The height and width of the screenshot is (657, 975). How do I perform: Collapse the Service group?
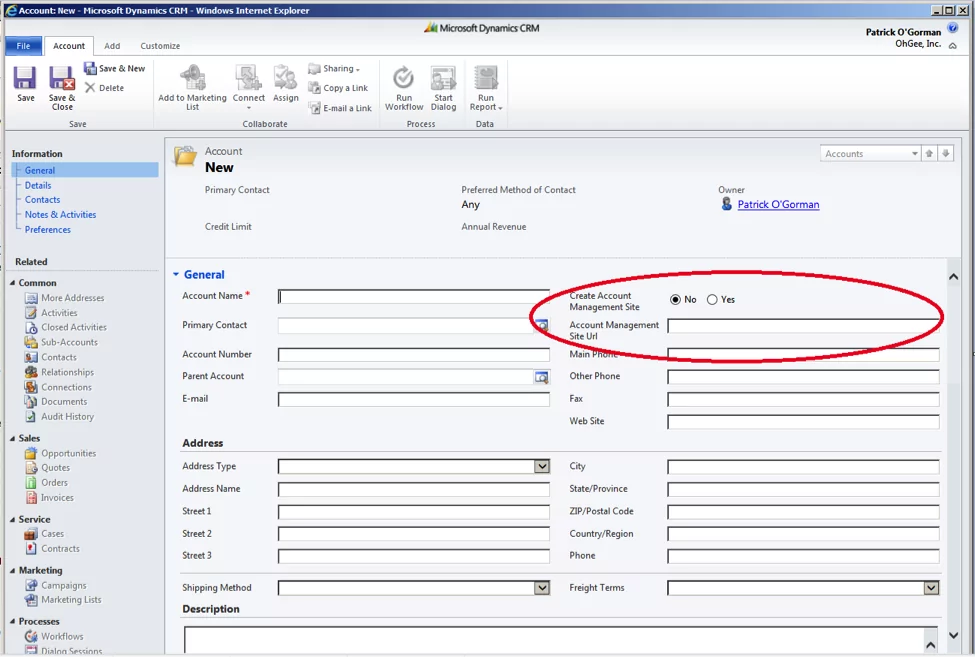[12, 519]
